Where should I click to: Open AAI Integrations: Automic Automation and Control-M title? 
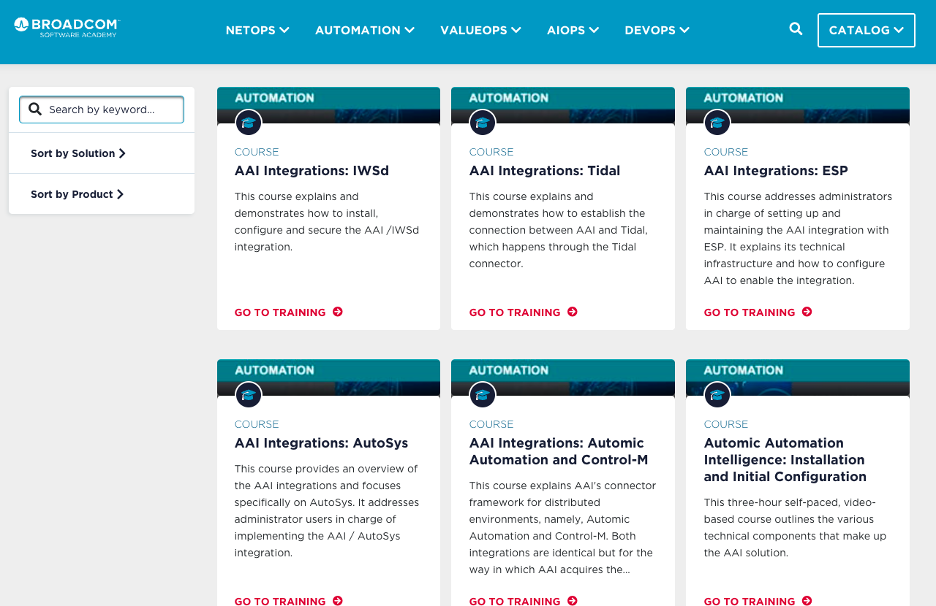point(558,451)
